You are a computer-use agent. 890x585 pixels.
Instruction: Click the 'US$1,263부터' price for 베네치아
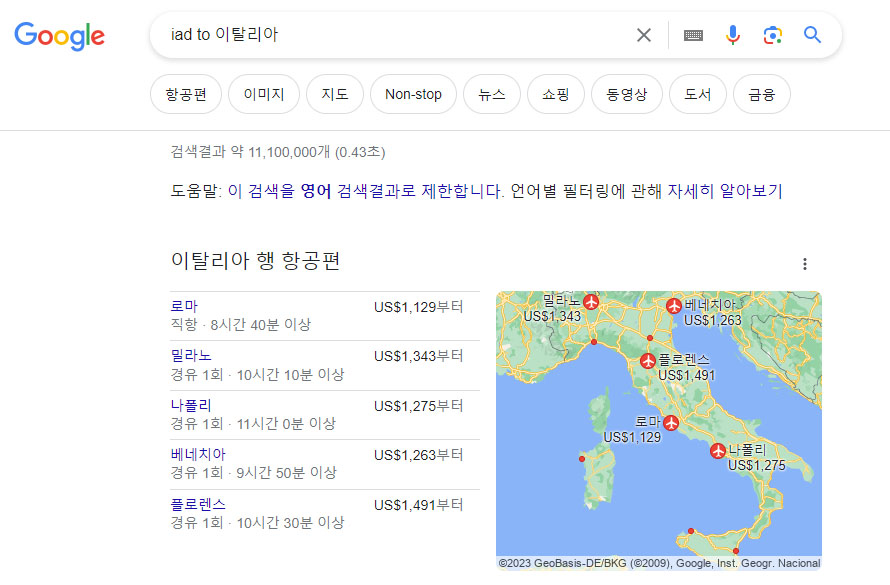(x=419, y=455)
